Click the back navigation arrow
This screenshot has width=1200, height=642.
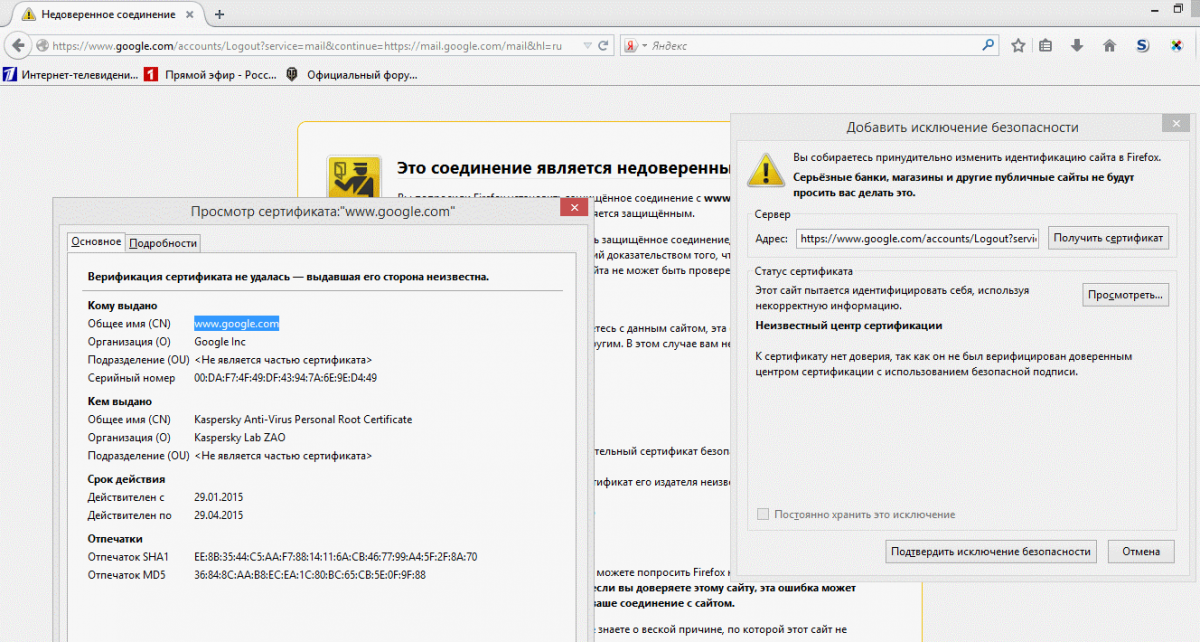(x=18, y=46)
